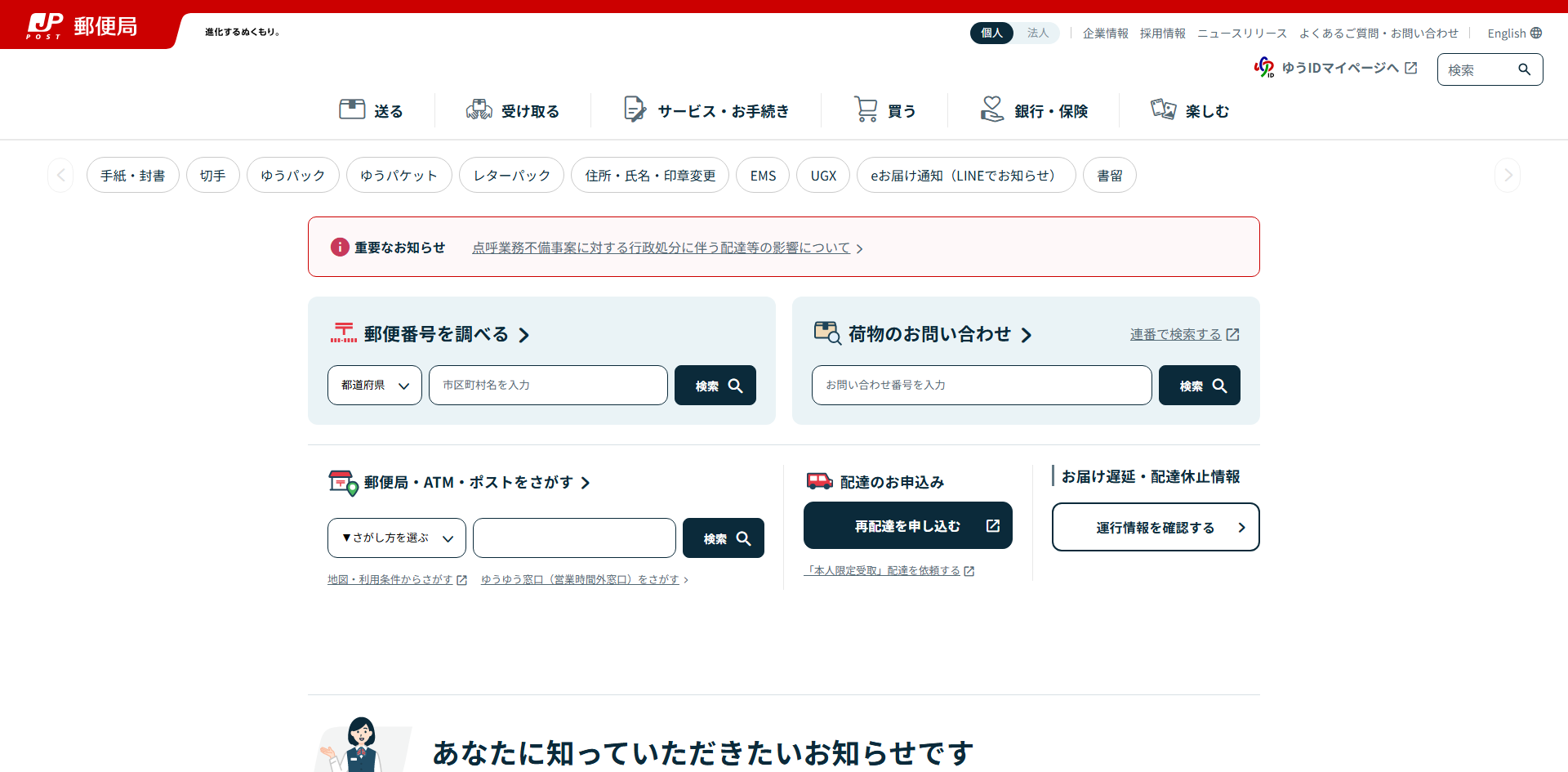
Task: Select the 切手 chip
Action: point(213,175)
